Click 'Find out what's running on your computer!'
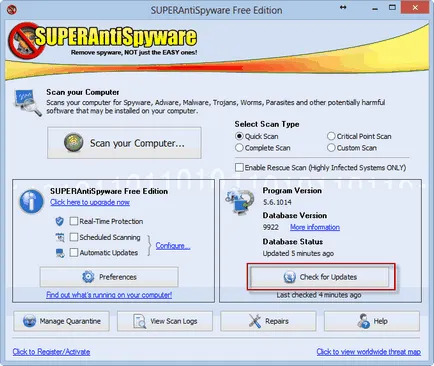 click(x=109, y=295)
